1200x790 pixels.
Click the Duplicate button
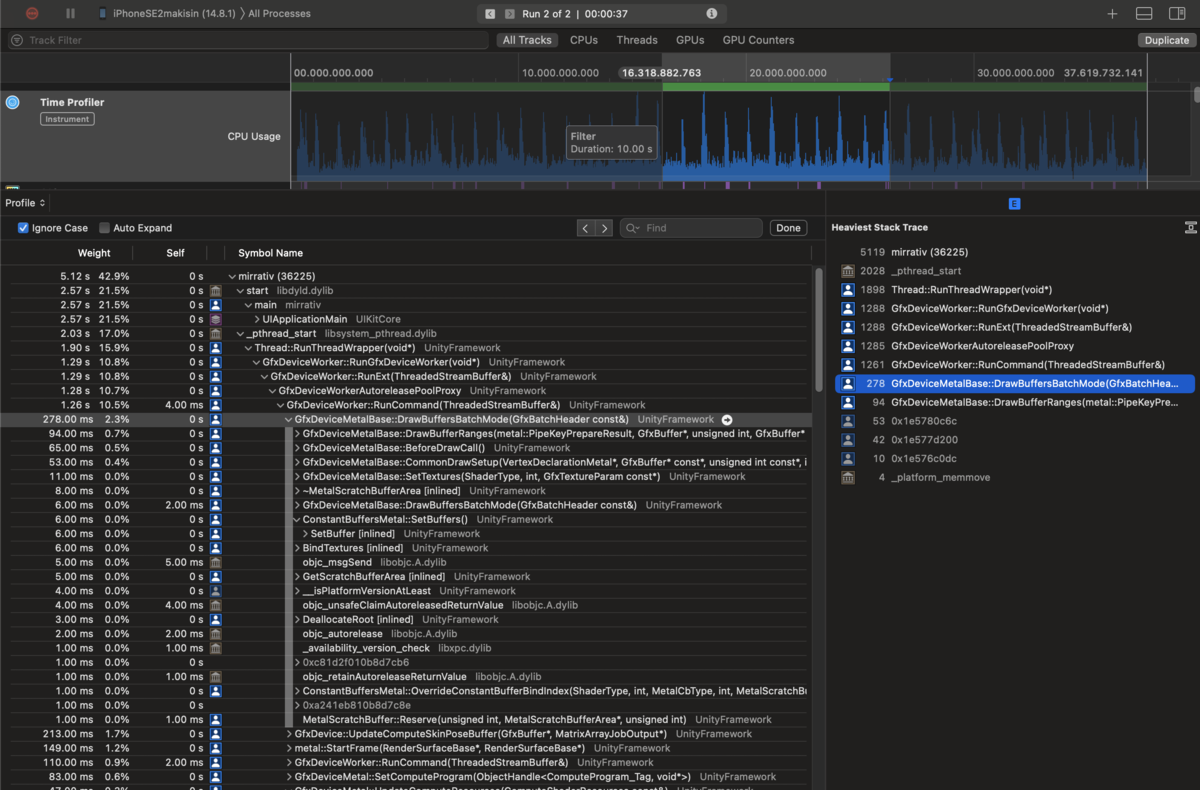tap(1166, 40)
